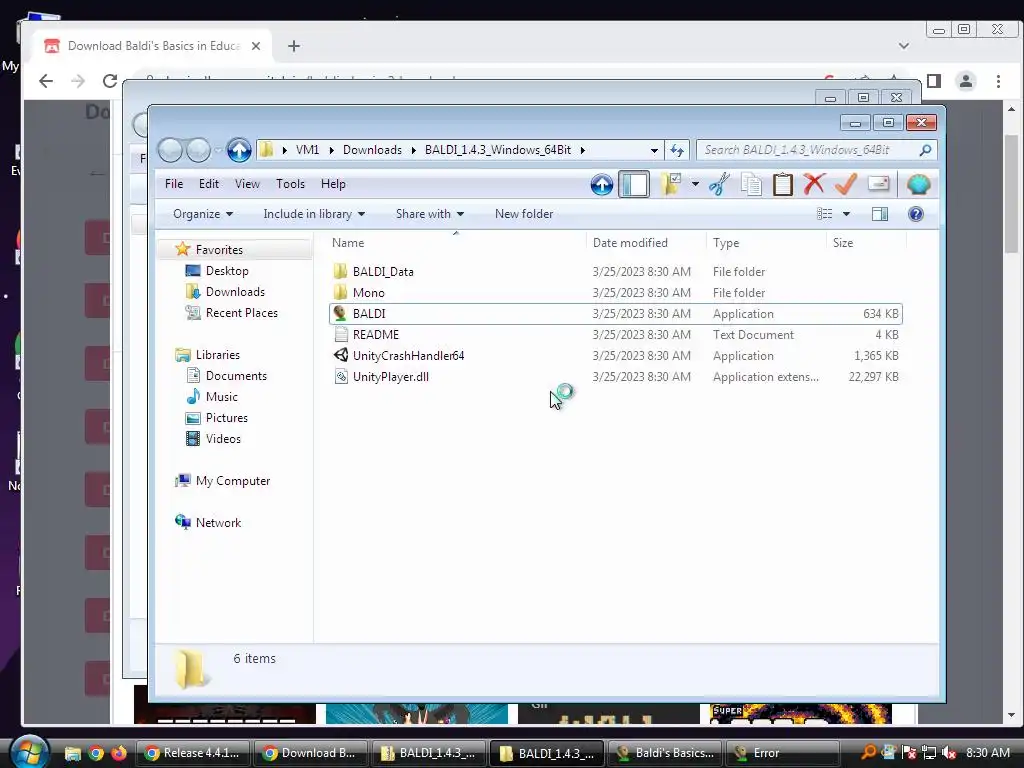Click Libraries in the navigation pane
This screenshot has width=1024, height=768.
217,355
